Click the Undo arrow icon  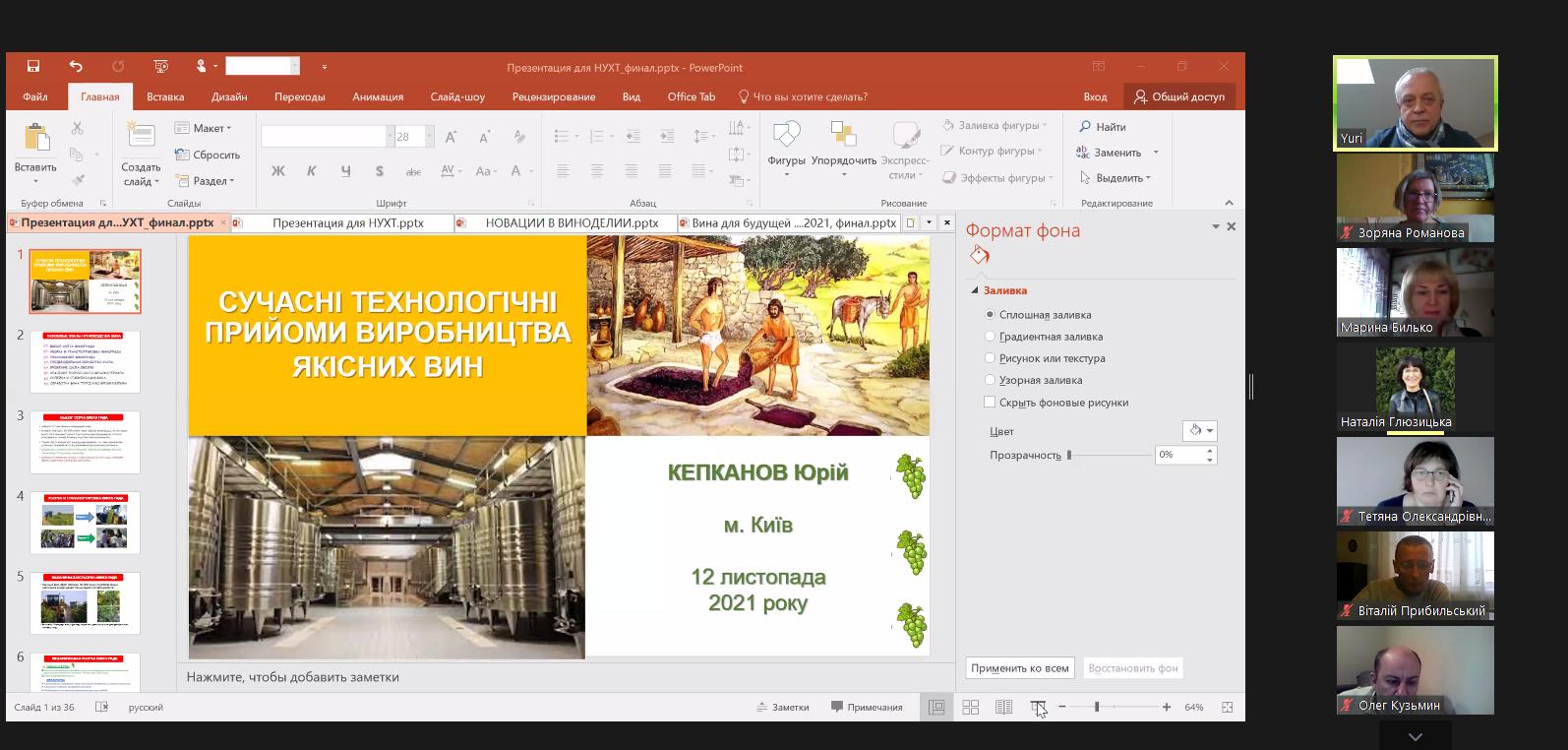[x=76, y=67]
